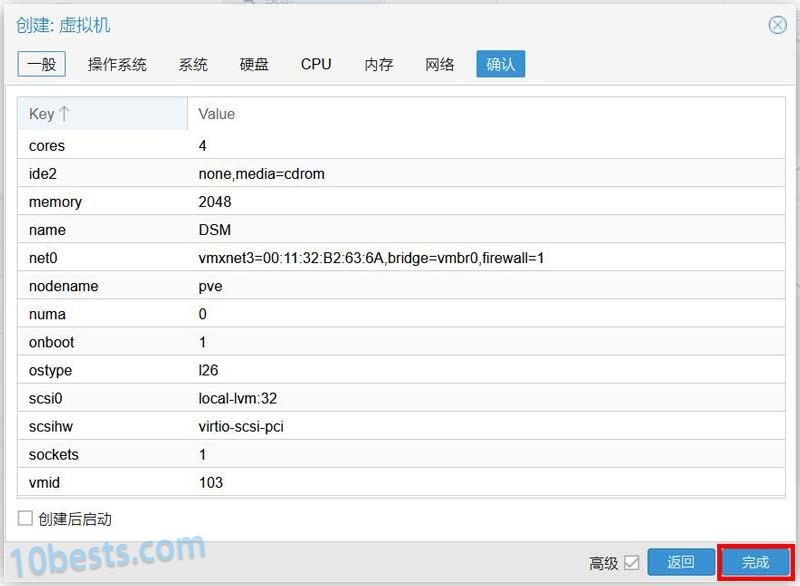Click the ostype value l26
This screenshot has height=586, width=800.
(208, 370)
